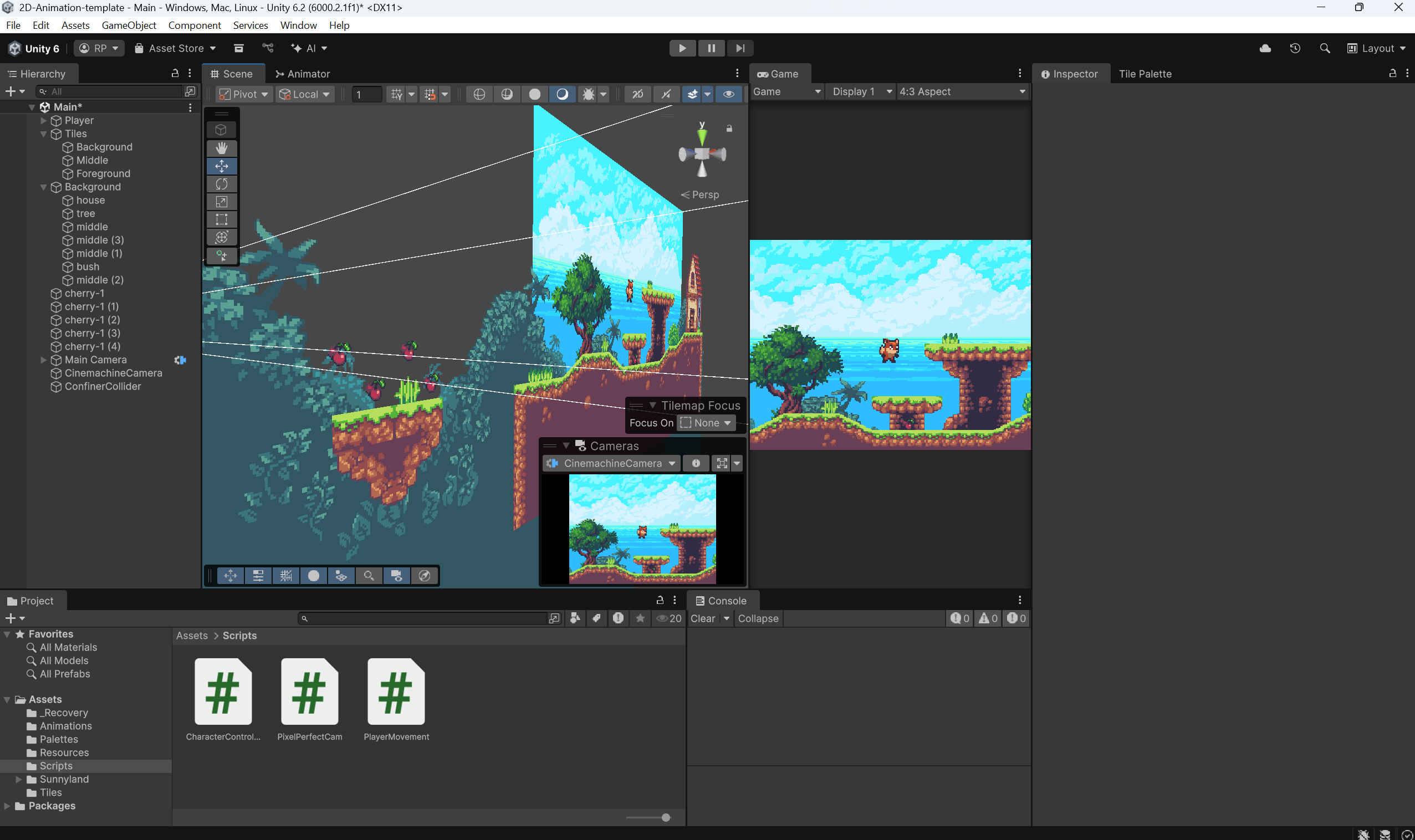The height and width of the screenshot is (840, 1415).
Task: Open the Local handle rotation dropdown
Action: click(305, 95)
